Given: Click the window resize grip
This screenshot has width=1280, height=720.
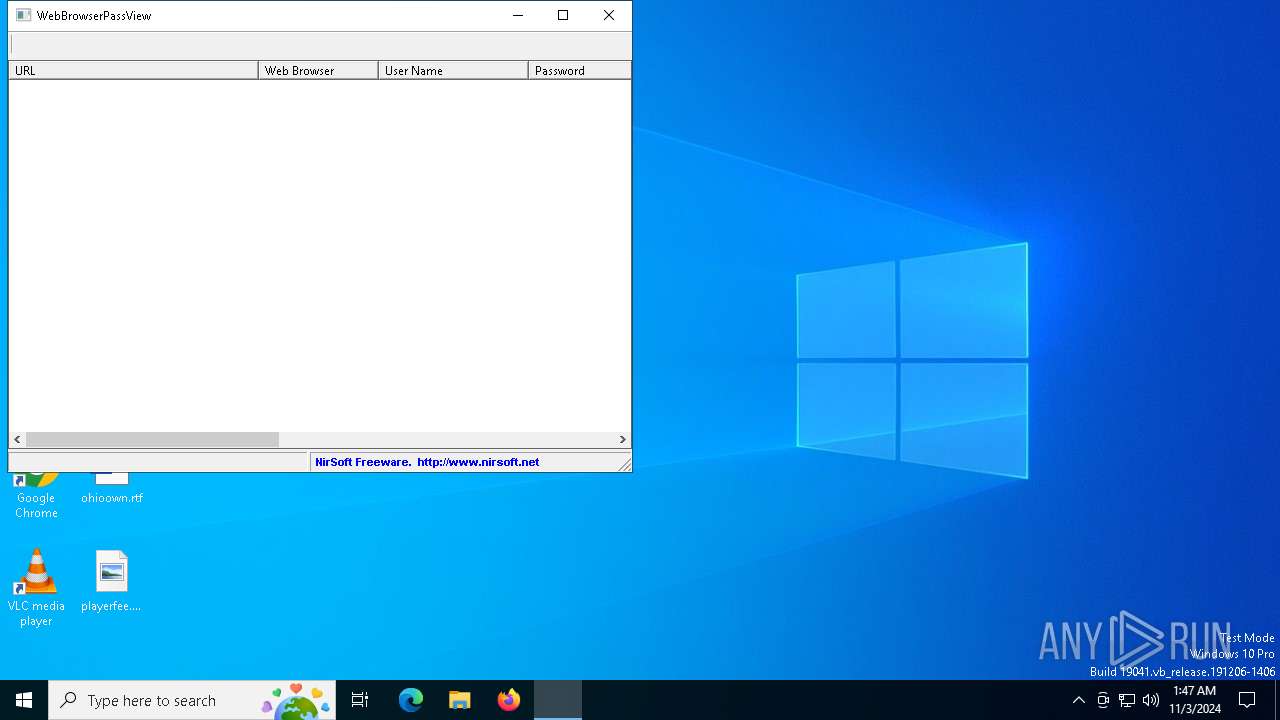Looking at the screenshot, I should pyautogui.click(x=624, y=464).
